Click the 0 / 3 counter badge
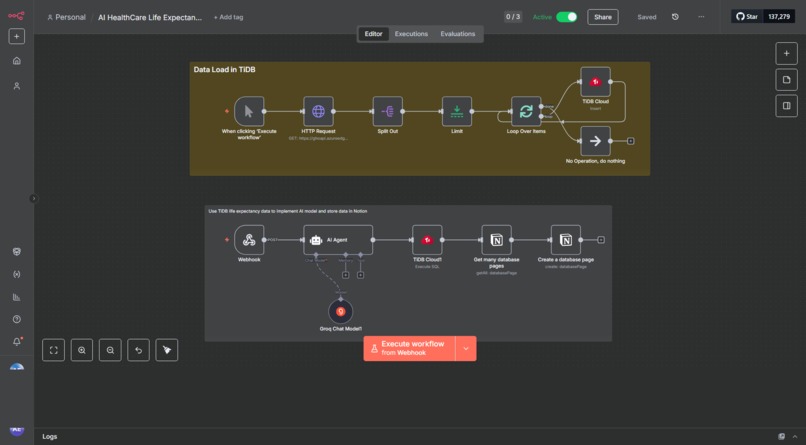Screen dimensions: 806x445 (512, 17)
